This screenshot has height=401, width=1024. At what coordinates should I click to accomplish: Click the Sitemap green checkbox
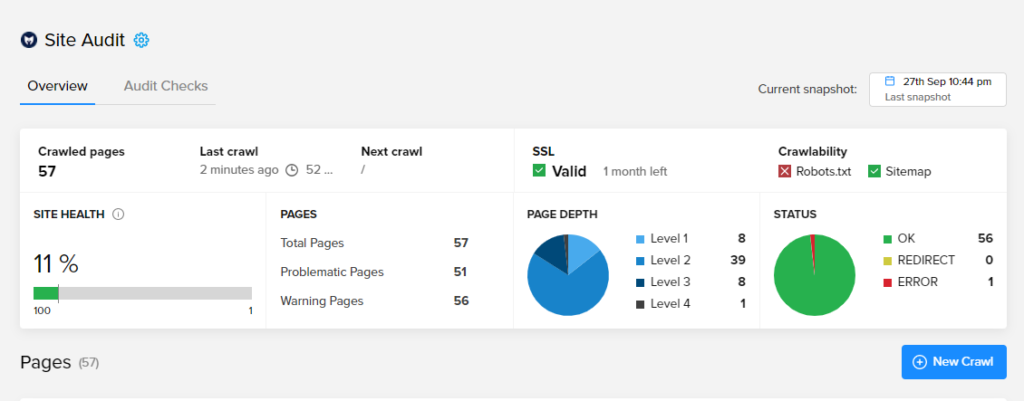tap(874, 172)
